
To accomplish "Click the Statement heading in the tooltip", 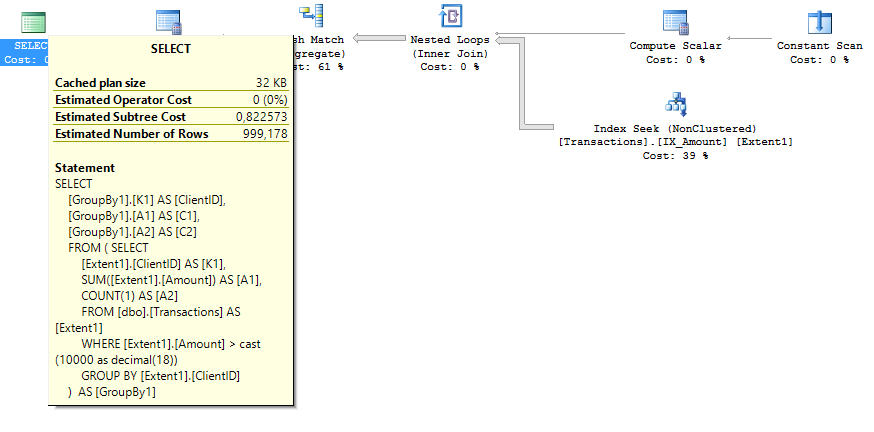I will click(85, 168).
